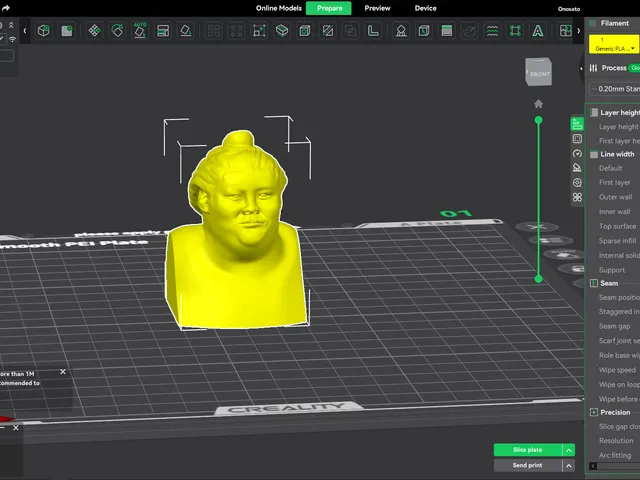Click the scale tool icon with corner handles
640x480 pixels.
(x=259, y=31)
